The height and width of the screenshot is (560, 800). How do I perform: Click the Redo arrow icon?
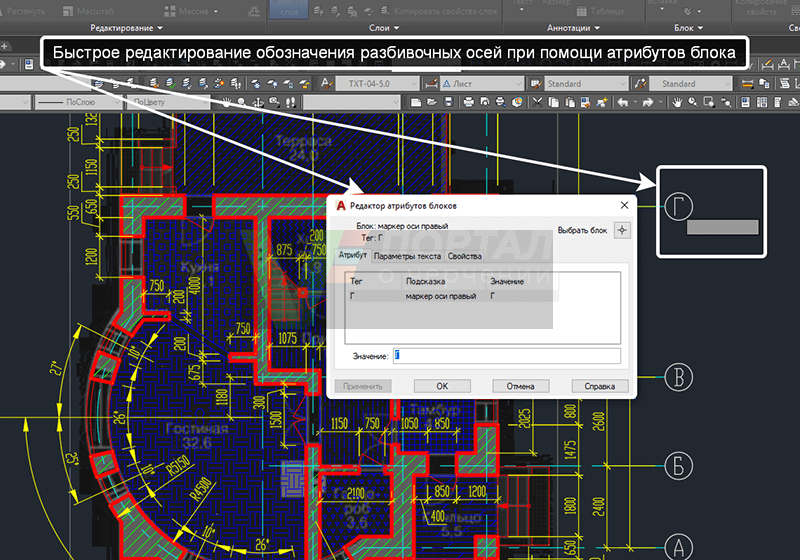[x=647, y=103]
